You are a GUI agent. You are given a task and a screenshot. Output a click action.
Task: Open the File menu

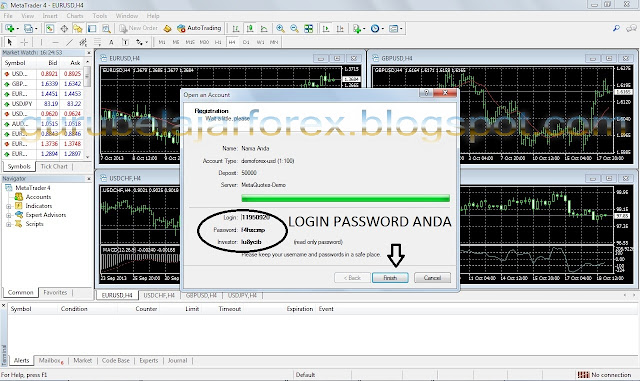[8, 16]
